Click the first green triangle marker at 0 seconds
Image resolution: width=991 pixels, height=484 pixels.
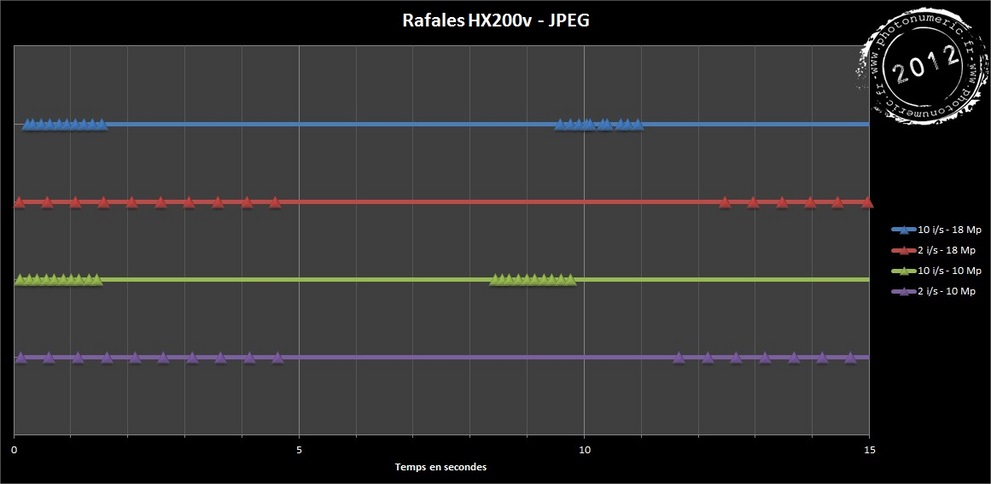pos(19,279)
